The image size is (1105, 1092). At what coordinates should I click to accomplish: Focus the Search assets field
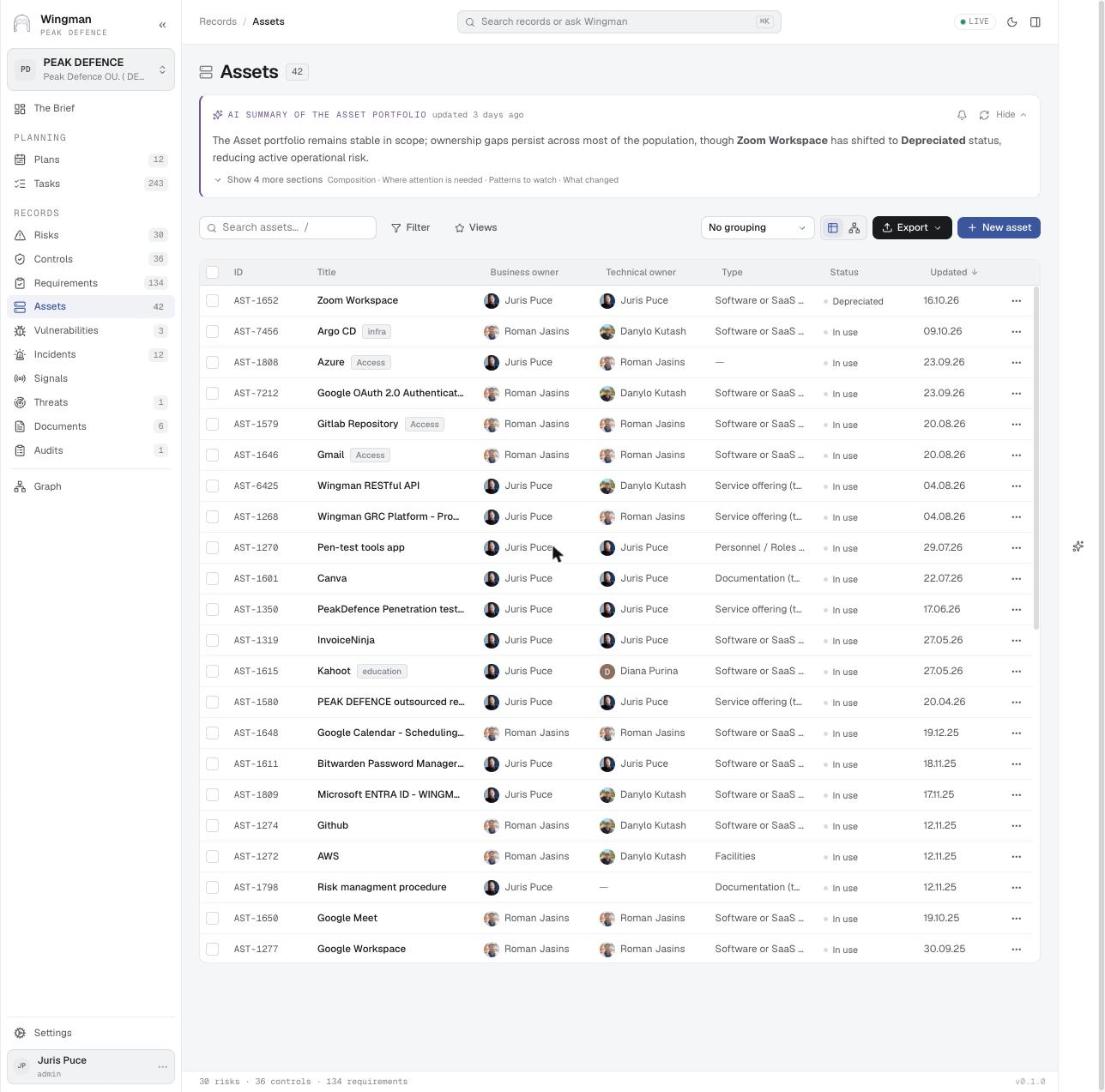[x=288, y=228]
